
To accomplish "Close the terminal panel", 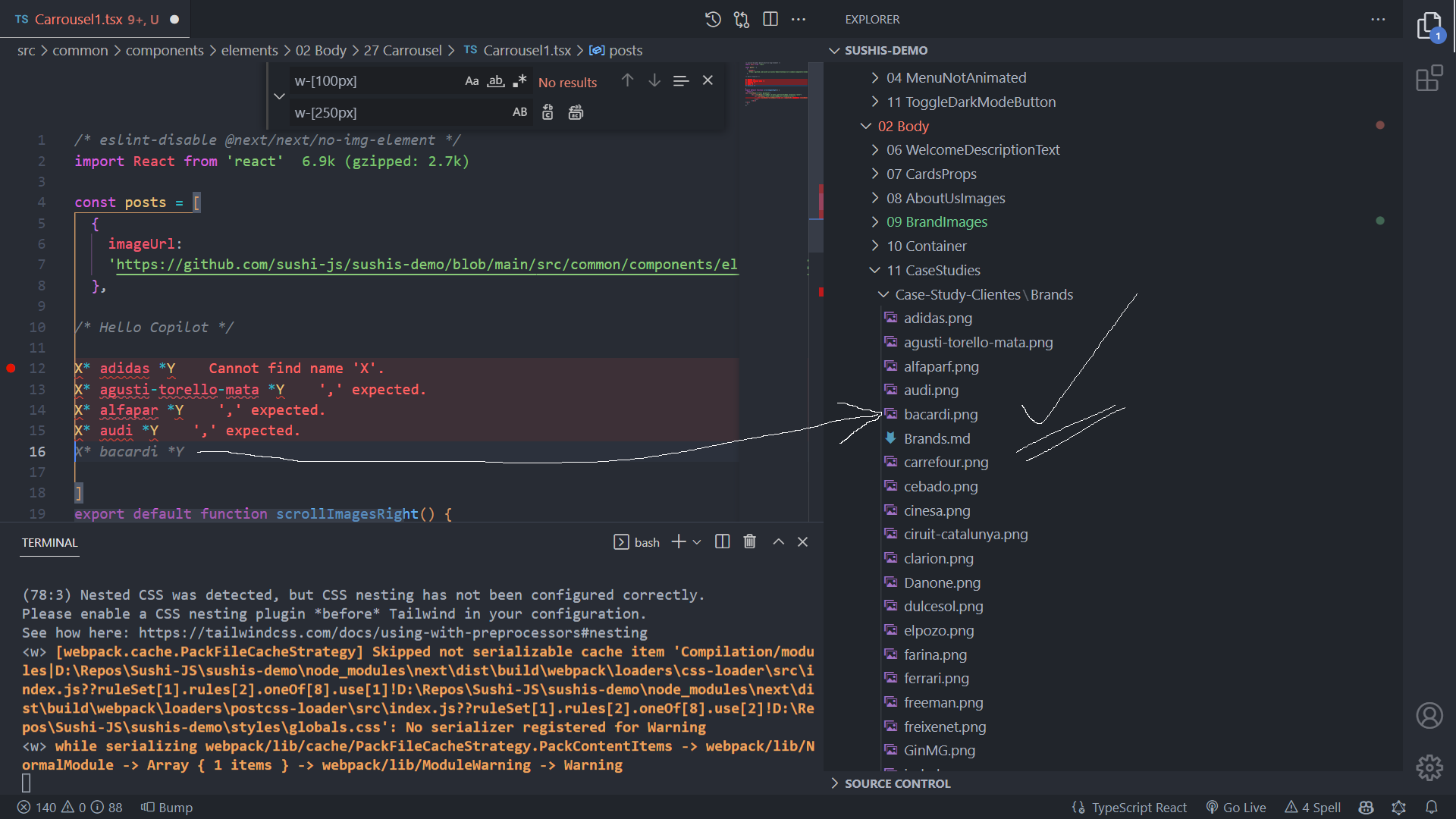I will [802, 541].
